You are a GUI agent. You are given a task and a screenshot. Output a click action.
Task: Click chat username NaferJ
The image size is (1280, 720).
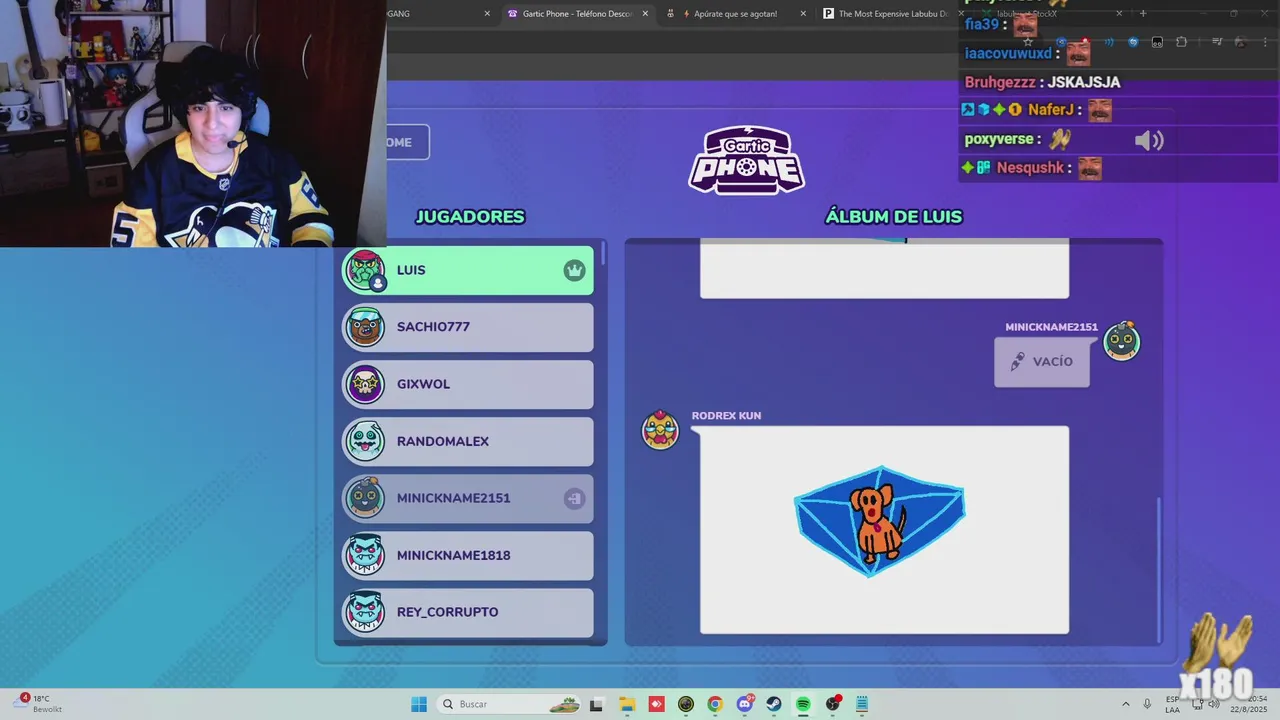[1051, 110]
